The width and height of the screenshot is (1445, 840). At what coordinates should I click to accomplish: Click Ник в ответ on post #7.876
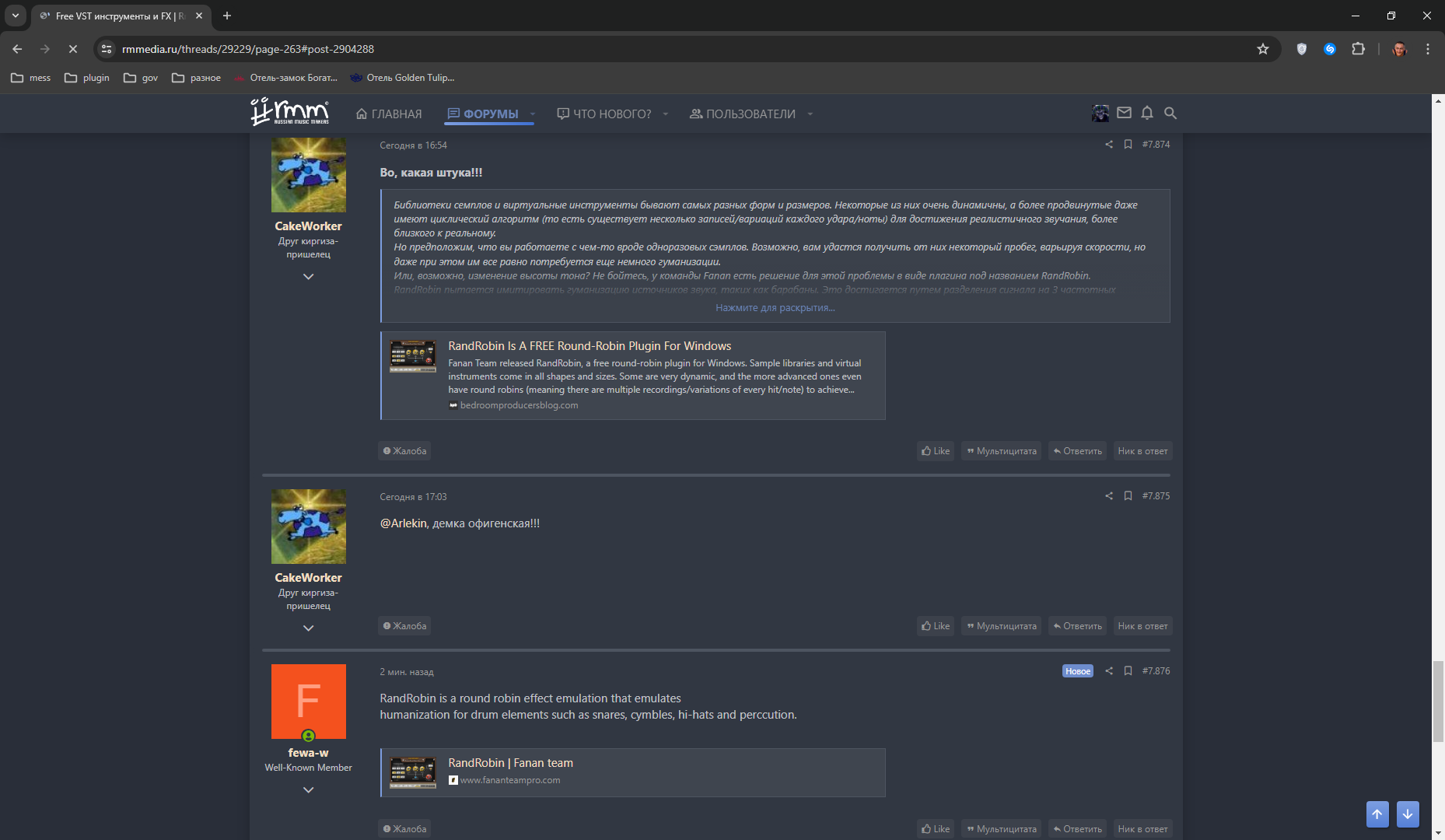click(x=1142, y=829)
